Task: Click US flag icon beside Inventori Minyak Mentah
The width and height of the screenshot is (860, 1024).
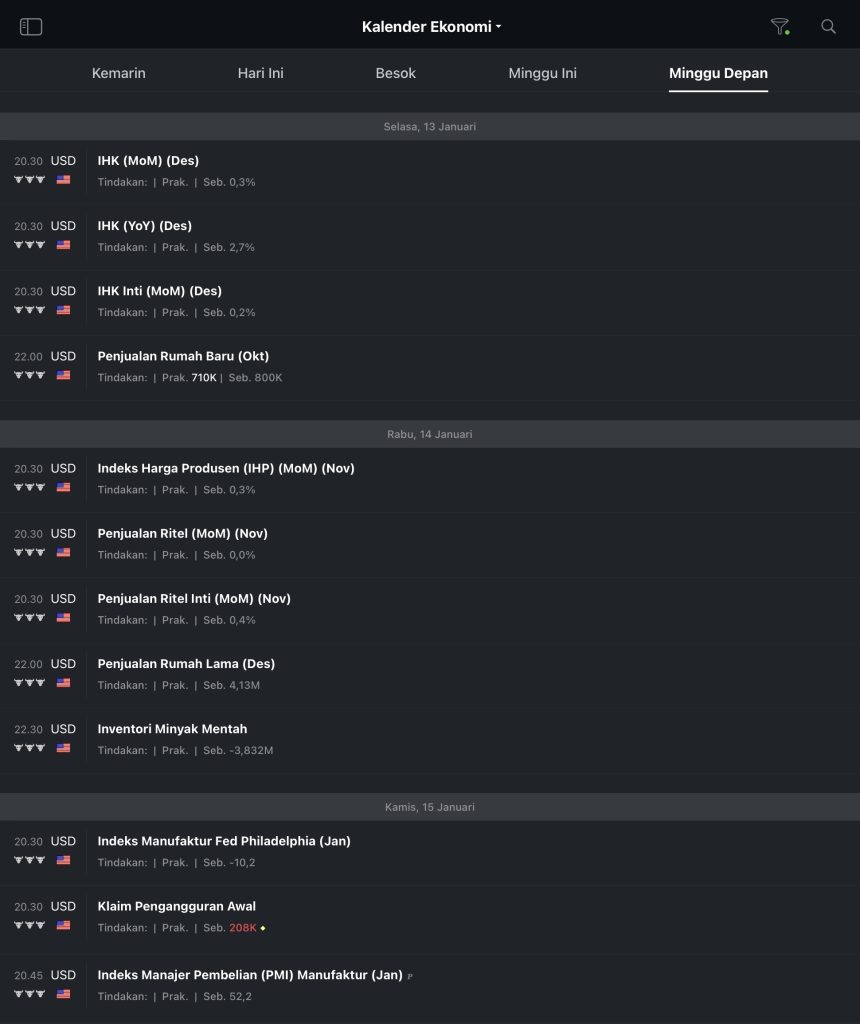Action: (x=64, y=748)
